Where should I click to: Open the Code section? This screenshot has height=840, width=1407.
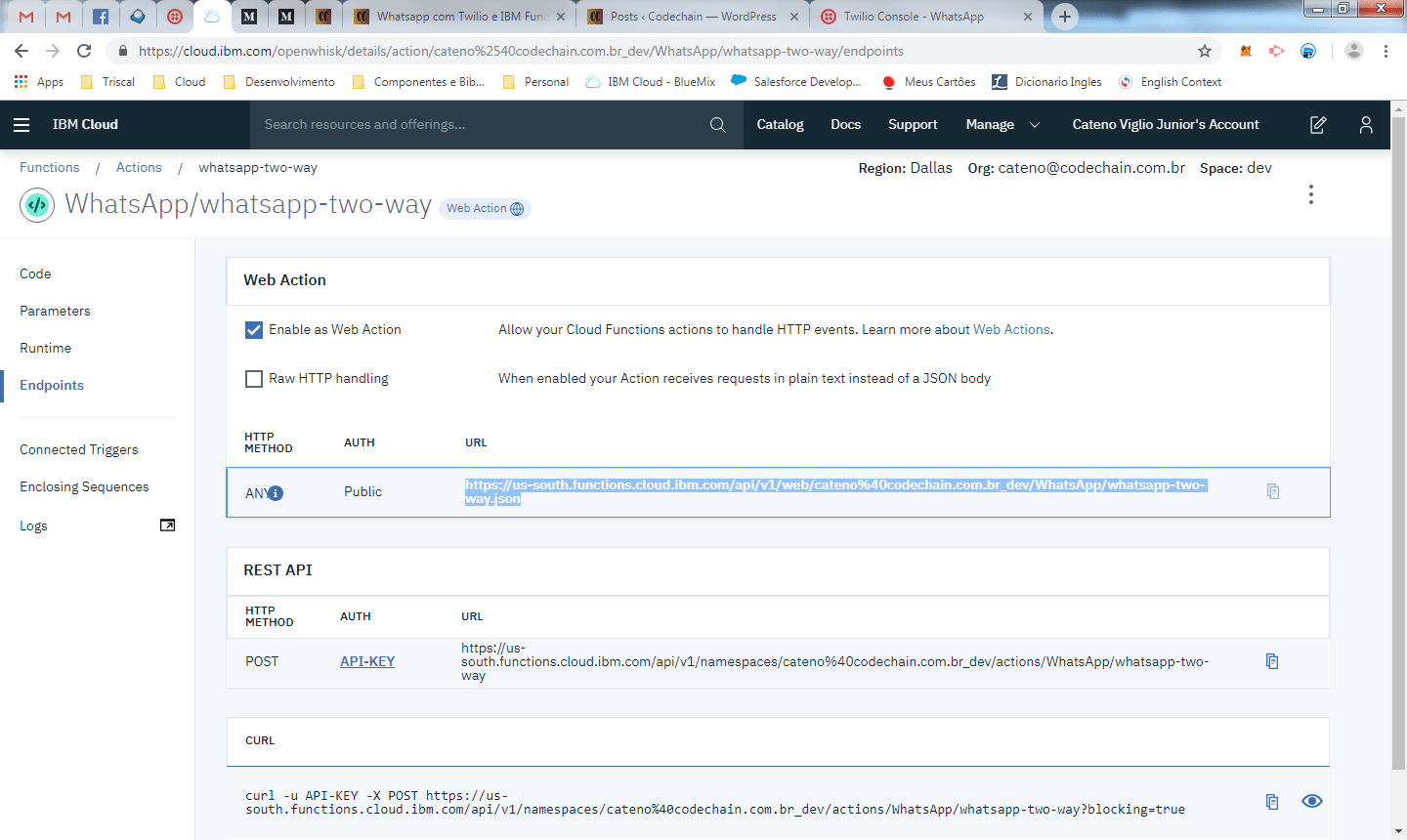click(35, 274)
